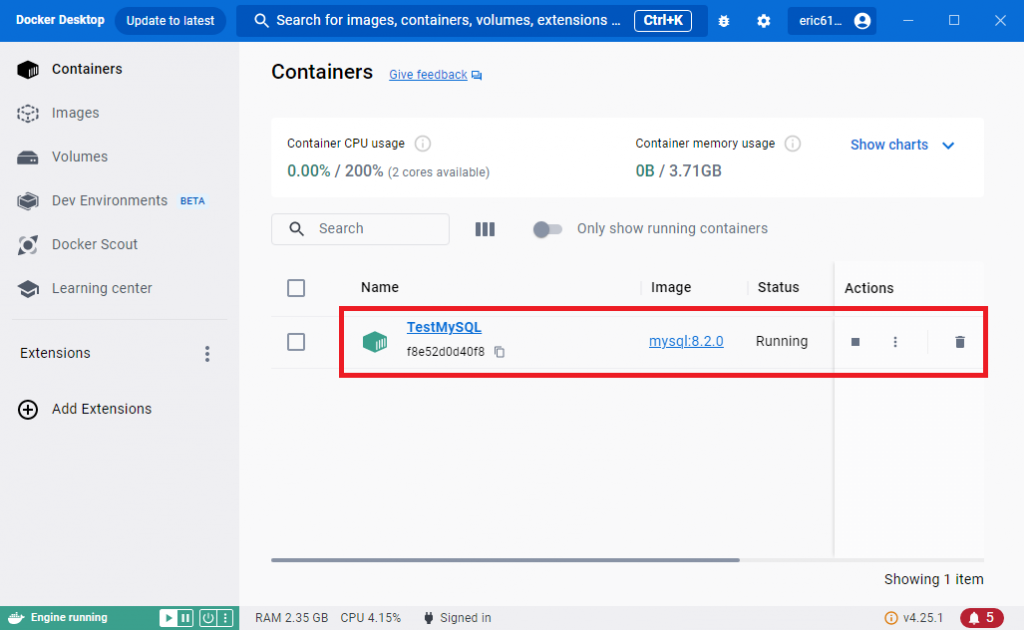Pause the Docker engine from the status bar
Screen dimensions: 1024x630
(185, 618)
